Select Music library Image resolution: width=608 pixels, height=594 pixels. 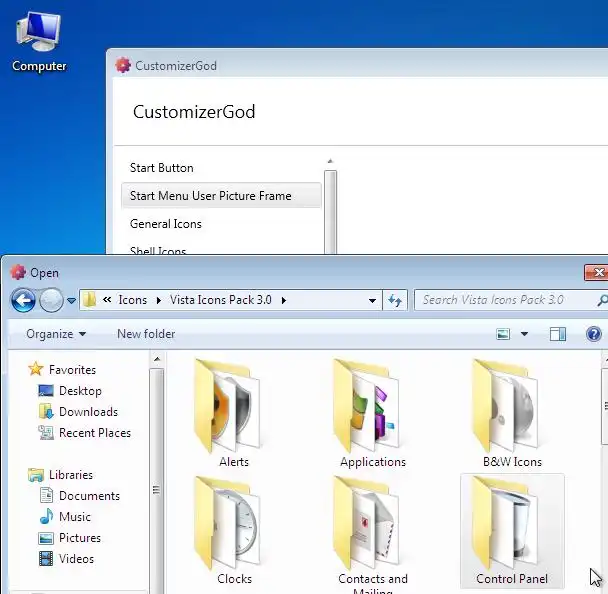pos(75,516)
